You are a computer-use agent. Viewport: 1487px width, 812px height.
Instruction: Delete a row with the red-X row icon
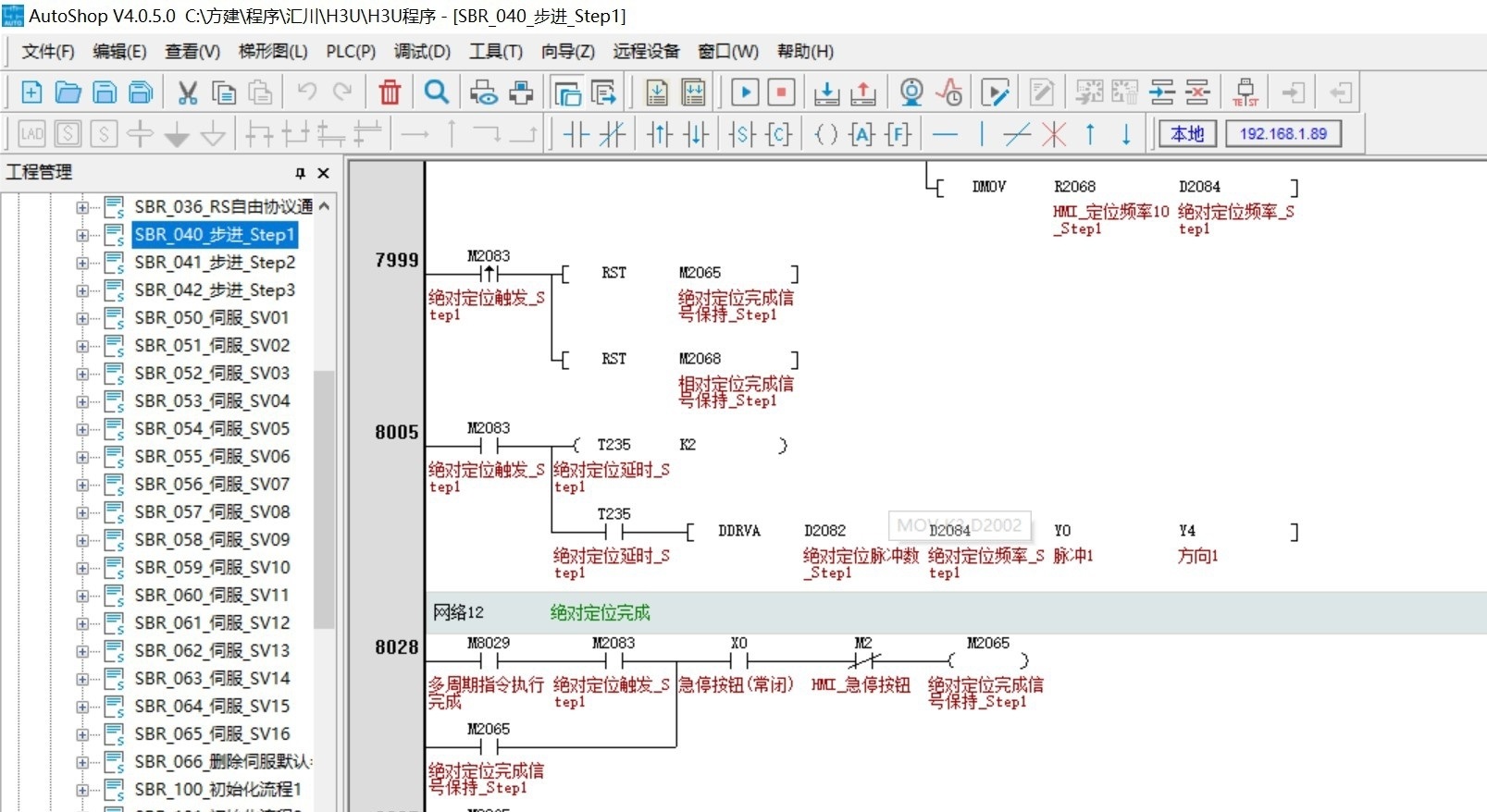[1197, 92]
